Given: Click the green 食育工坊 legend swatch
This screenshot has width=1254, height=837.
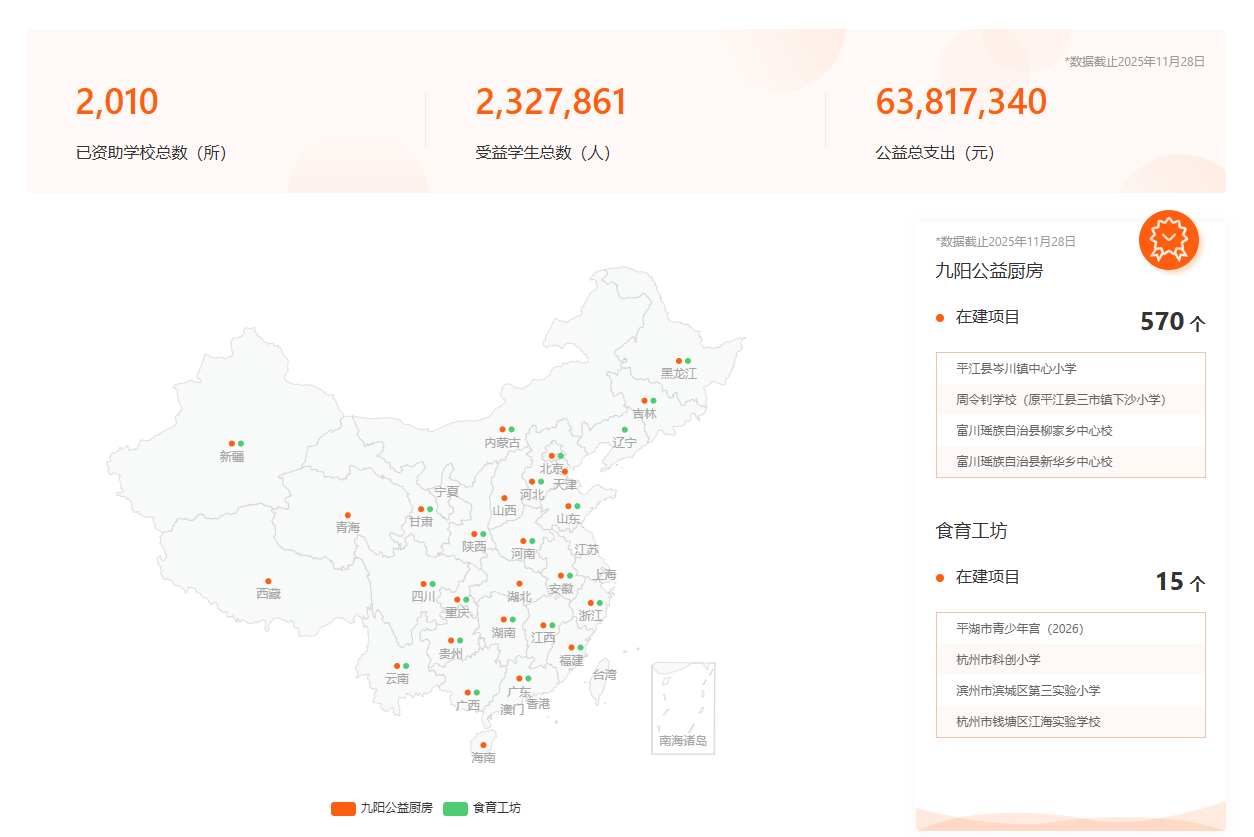Looking at the screenshot, I should click(x=456, y=808).
